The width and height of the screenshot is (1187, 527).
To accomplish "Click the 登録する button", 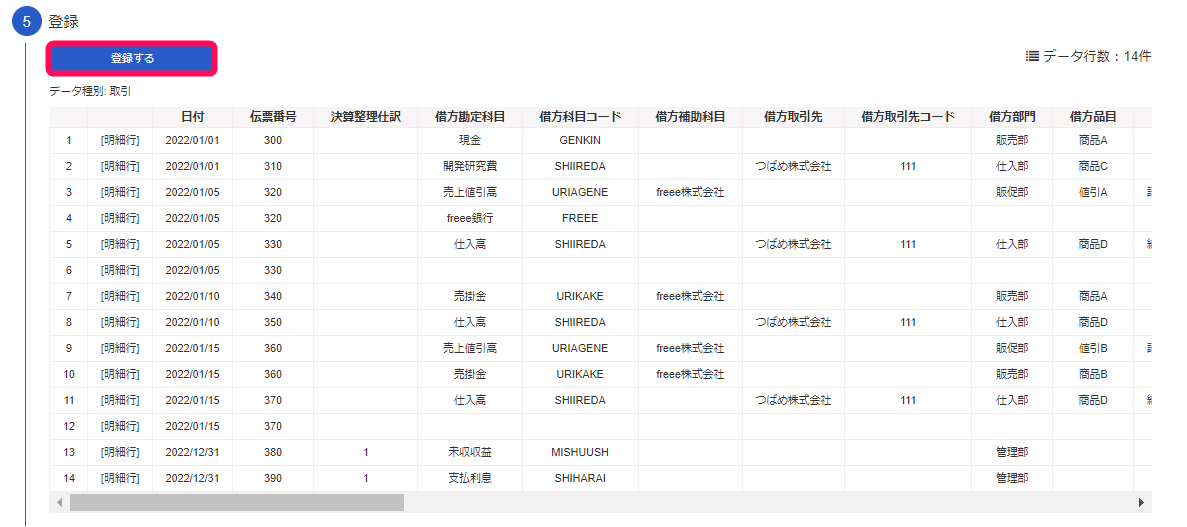I will pyautogui.click(x=132, y=58).
